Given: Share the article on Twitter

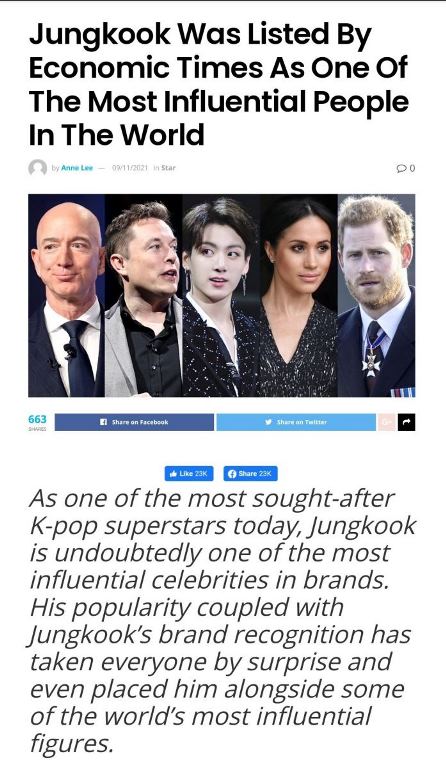Looking at the screenshot, I should [296, 422].
